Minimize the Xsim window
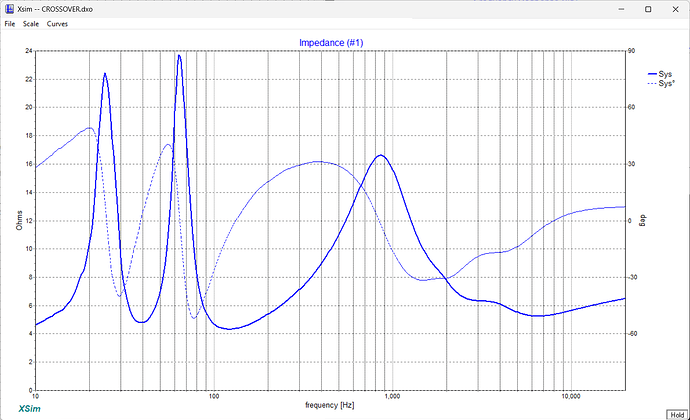This screenshot has height=420, width=690. click(621, 9)
